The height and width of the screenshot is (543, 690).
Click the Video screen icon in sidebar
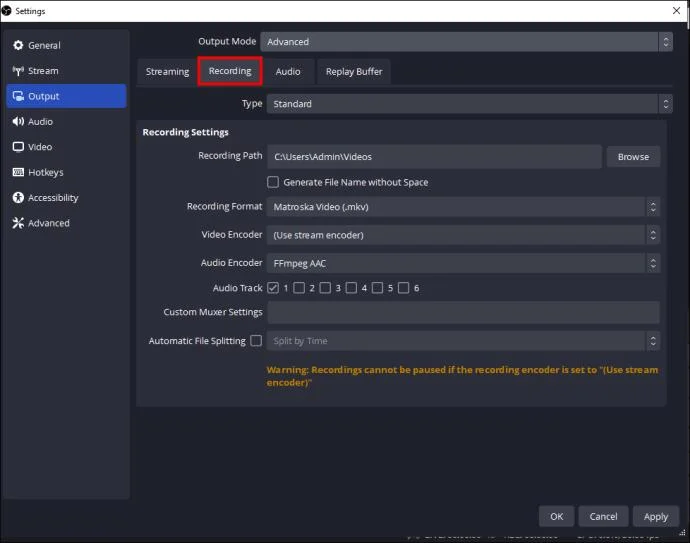(18, 147)
